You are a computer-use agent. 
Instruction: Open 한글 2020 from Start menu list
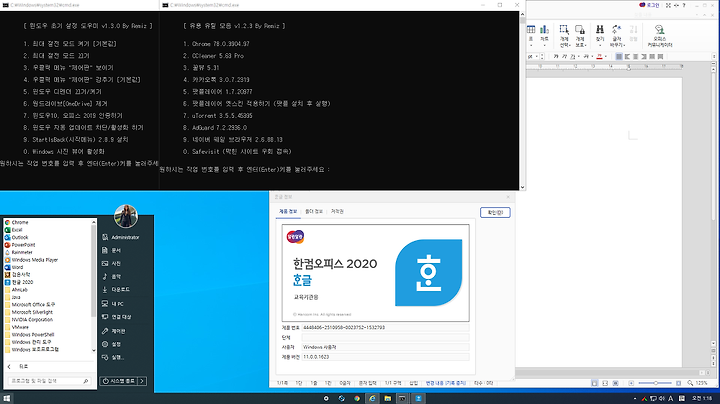19,282
